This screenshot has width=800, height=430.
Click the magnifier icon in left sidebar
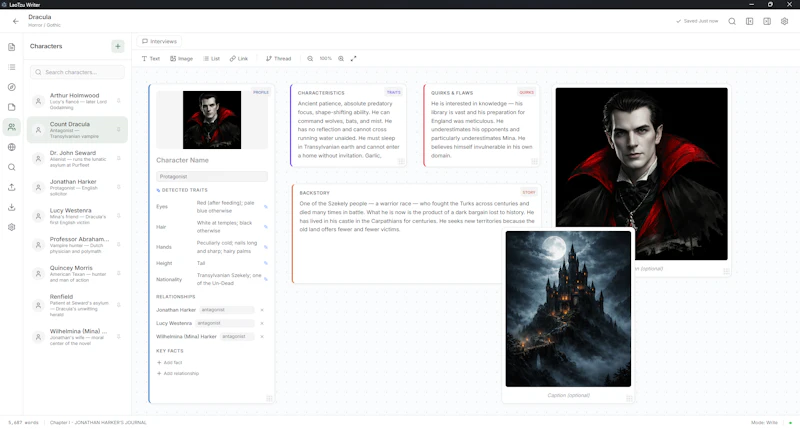point(12,167)
